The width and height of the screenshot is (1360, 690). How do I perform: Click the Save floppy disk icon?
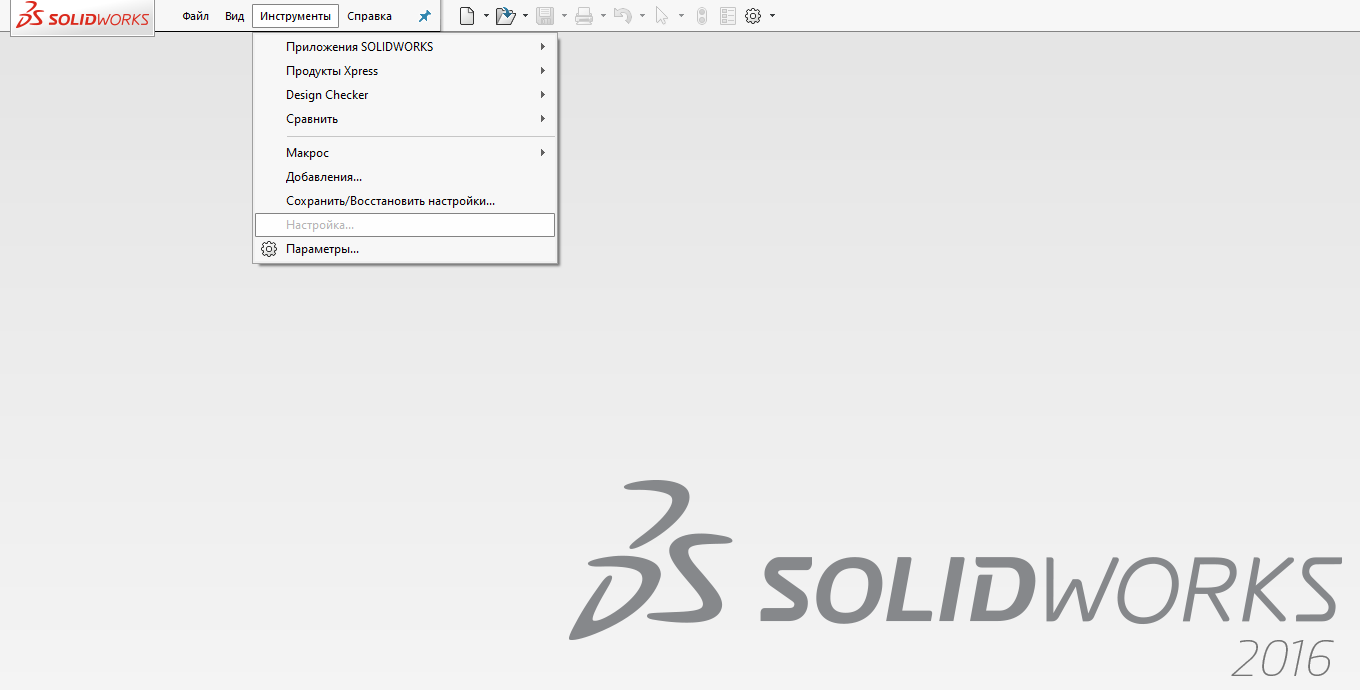click(545, 16)
